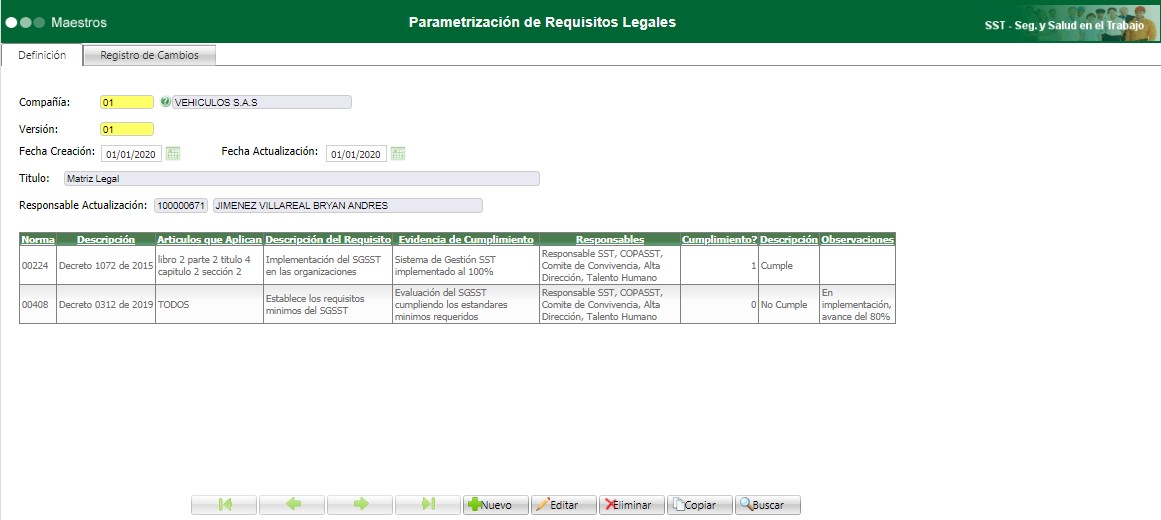The image size is (1161, 520).
Task: Go to the first record
Action: coord(224,504)
